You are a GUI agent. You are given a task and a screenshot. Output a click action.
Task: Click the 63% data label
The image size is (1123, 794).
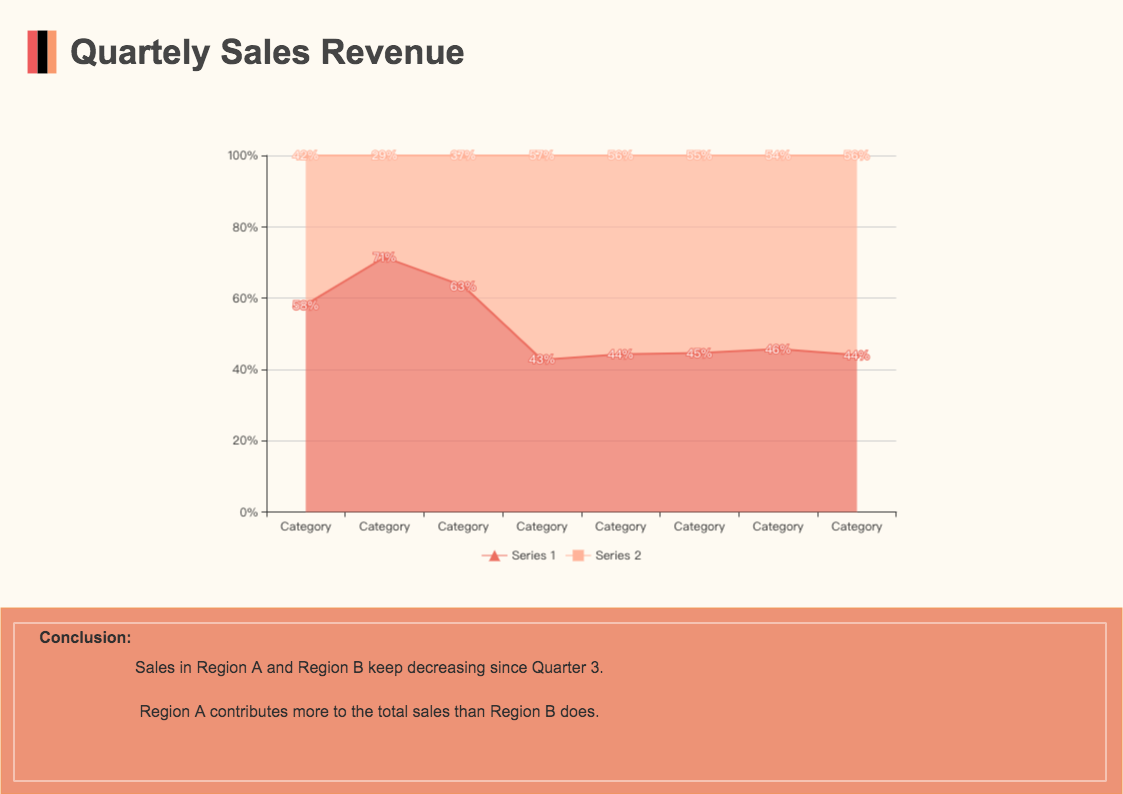pyautogui.click(x=463, y=286)
